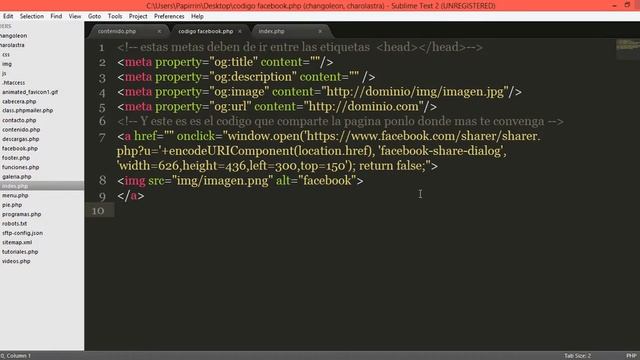Viewport: 640px width, 360px height.
Task: Open funciones.php in the sidebar
Action: coord(20,167)
